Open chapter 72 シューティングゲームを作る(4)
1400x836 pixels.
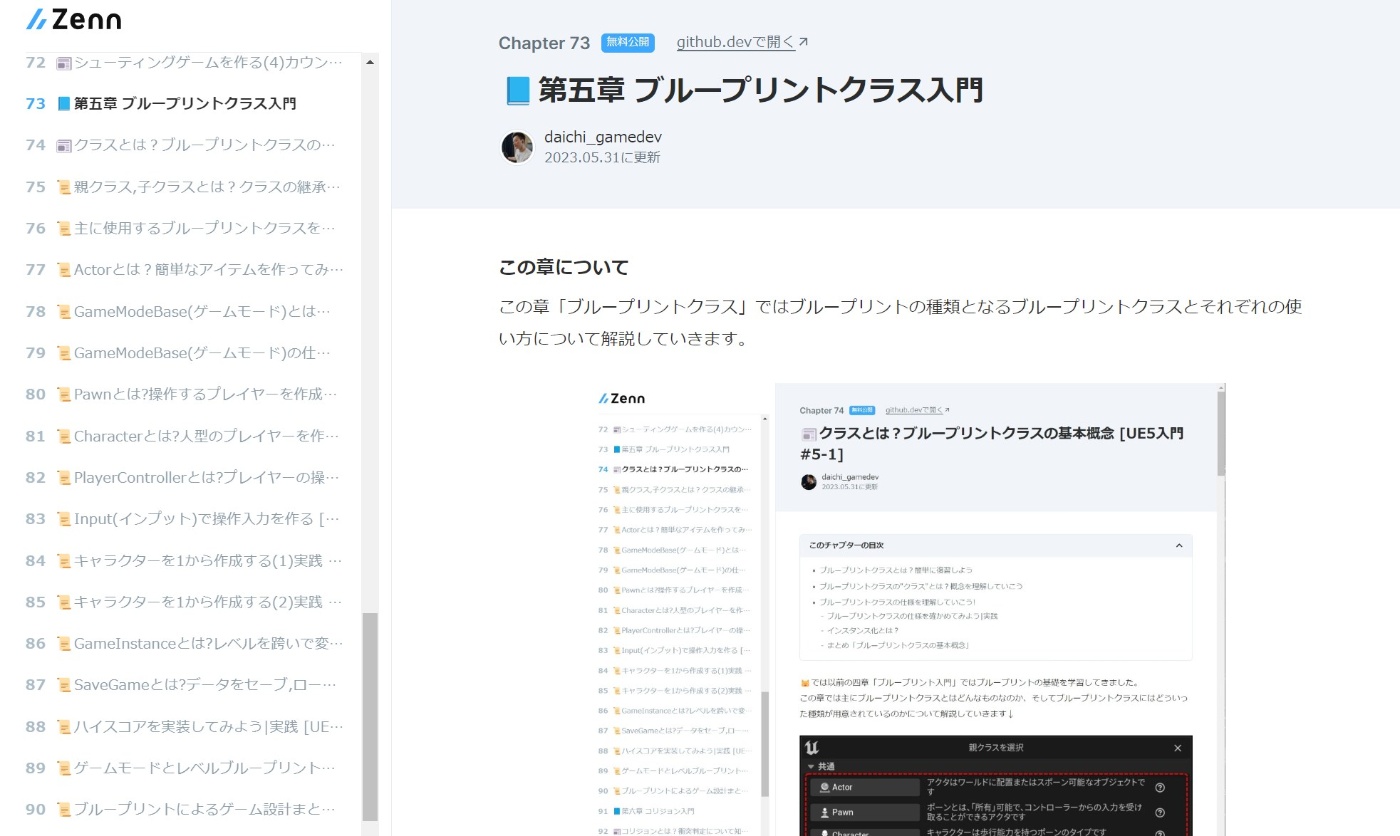(184, 62)
